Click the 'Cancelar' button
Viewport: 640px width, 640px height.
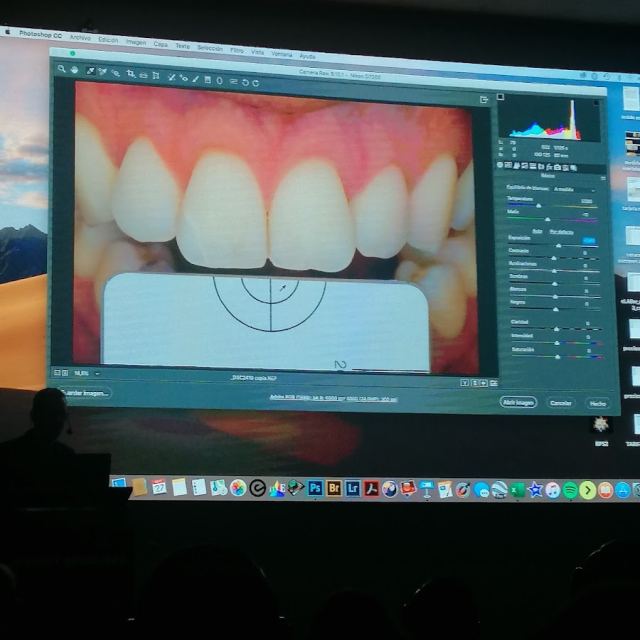[x=561, y=403]
